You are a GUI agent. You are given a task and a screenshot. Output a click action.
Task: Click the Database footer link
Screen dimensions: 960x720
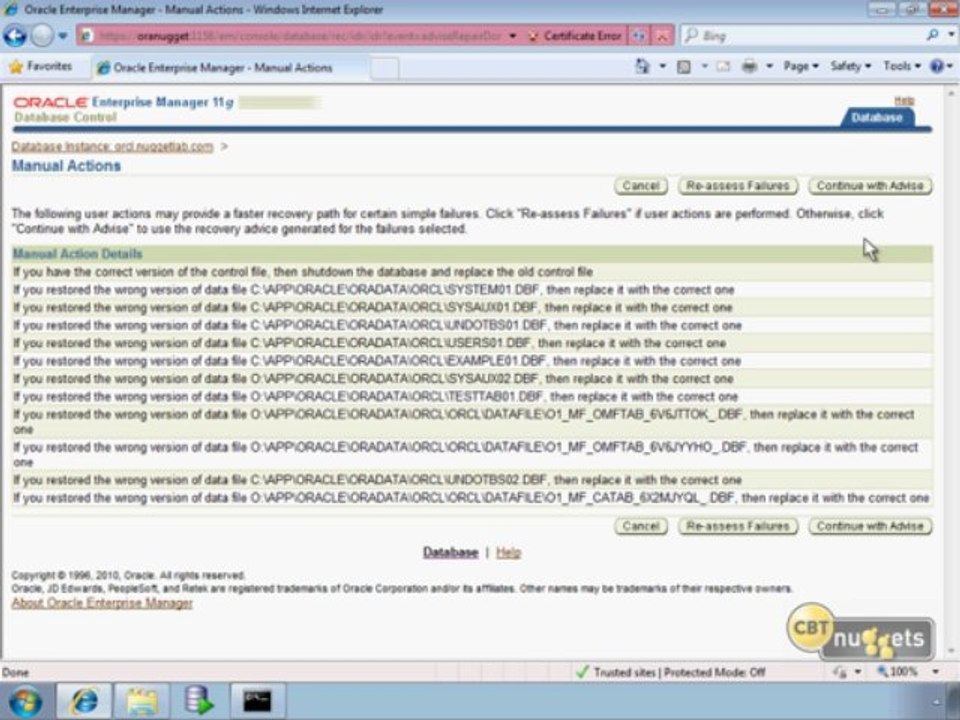pos(451,552)
